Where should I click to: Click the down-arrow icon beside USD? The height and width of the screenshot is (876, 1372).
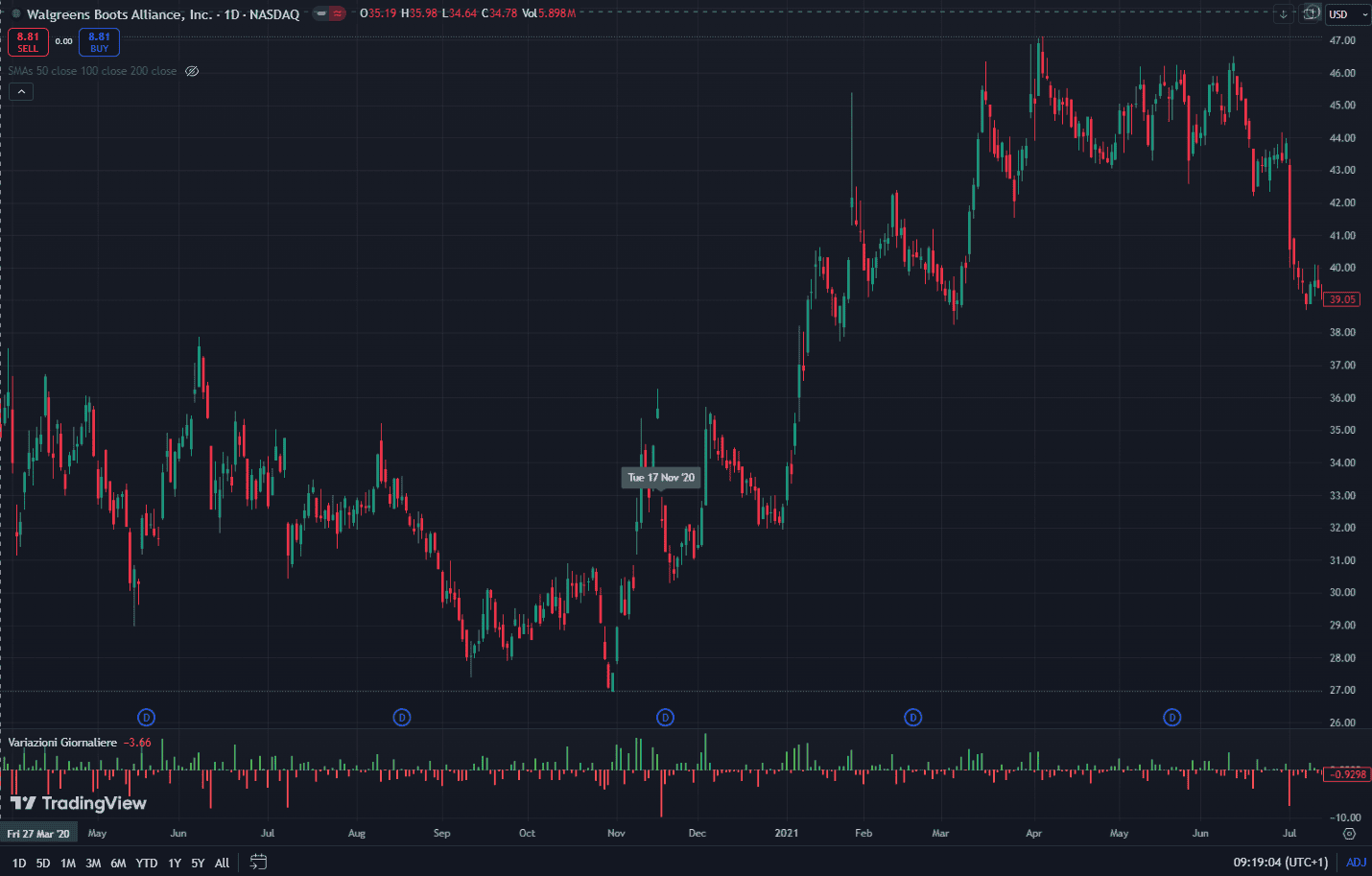[x=1284, y=14]
